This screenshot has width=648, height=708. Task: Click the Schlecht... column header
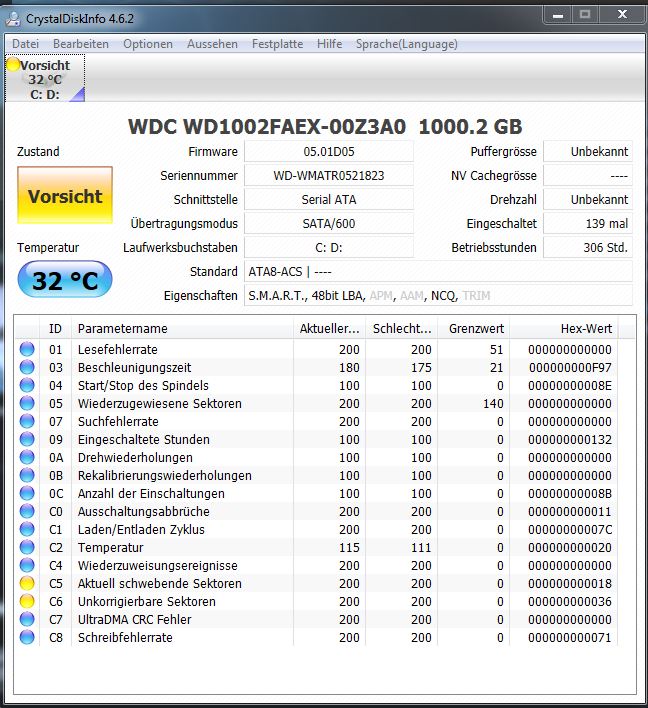click(x=401, y=329)
